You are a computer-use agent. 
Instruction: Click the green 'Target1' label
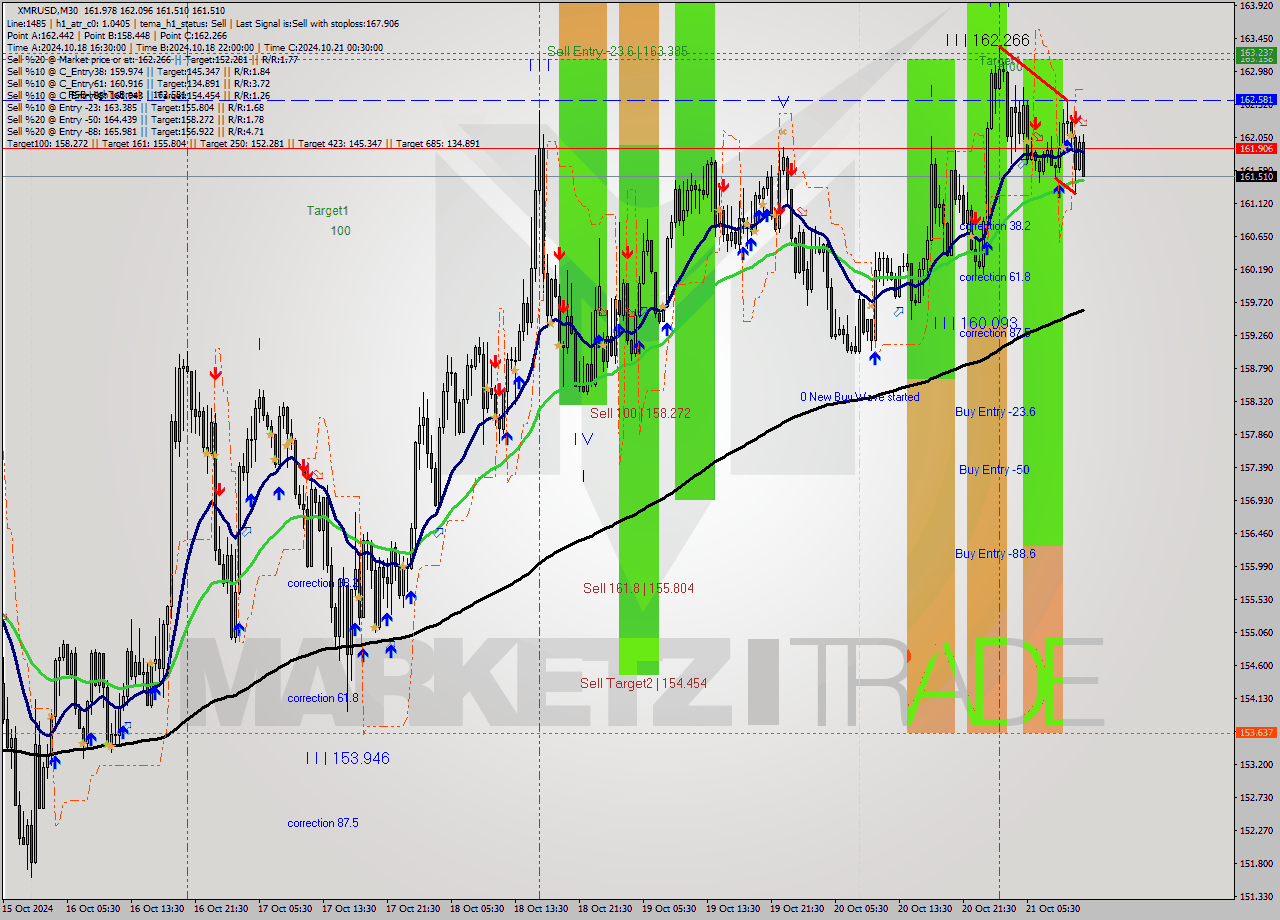[327, 211]
